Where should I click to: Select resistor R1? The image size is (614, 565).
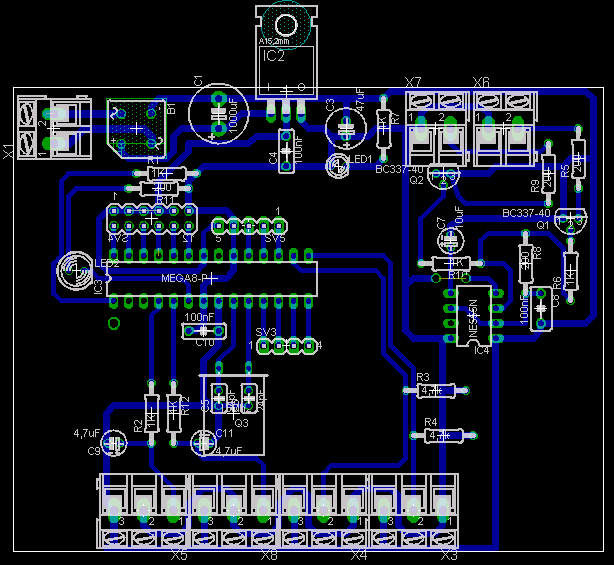pos(166,173)
